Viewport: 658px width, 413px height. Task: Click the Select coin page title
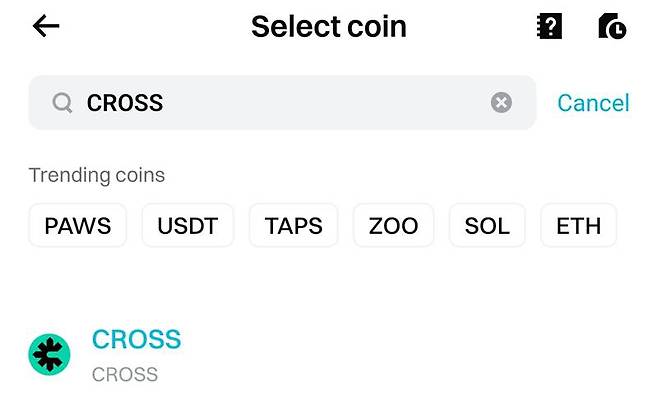click(x=328, y=26)
